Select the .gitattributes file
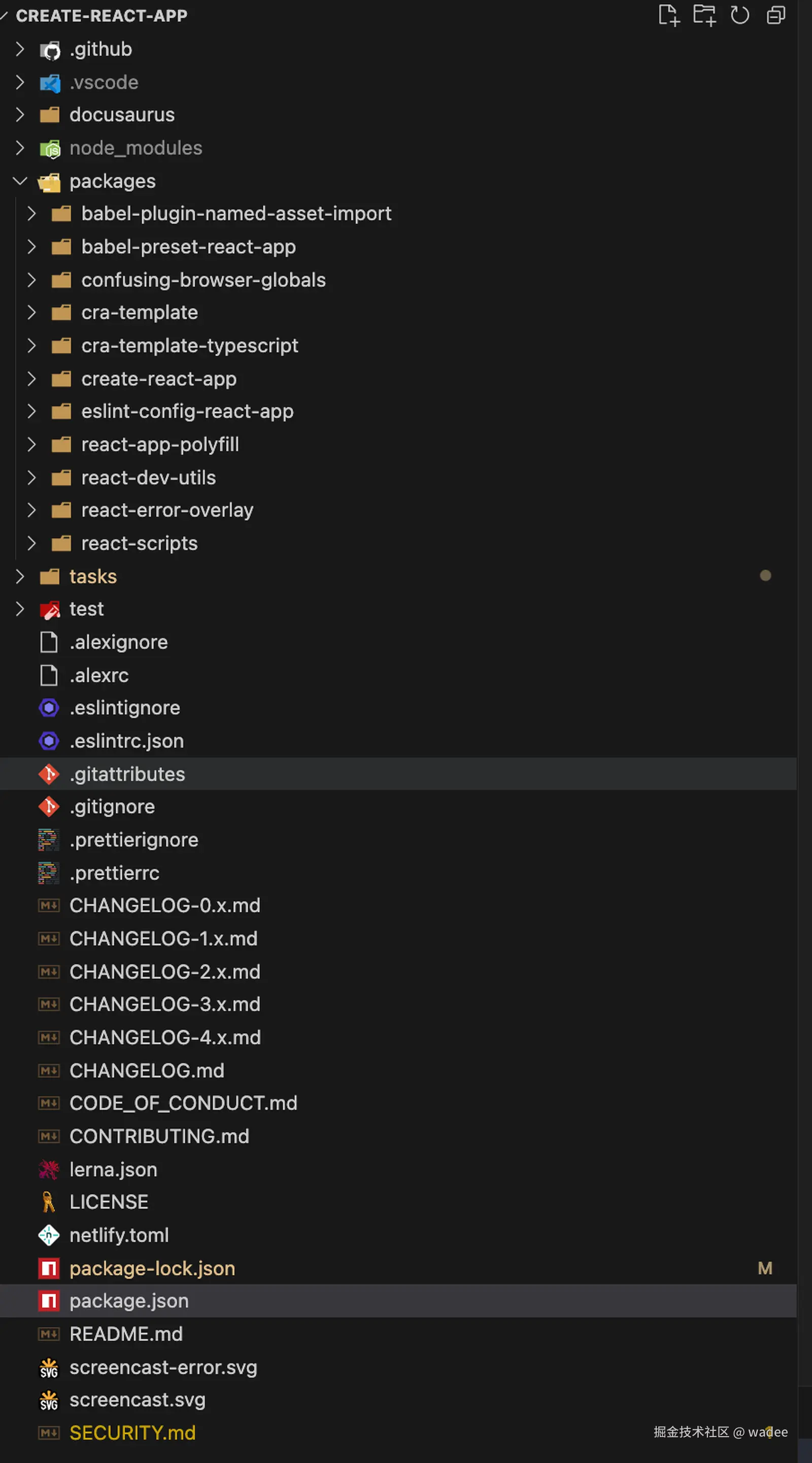The image size is (812, 1463). pyautogui.click(x=127, y=774)
